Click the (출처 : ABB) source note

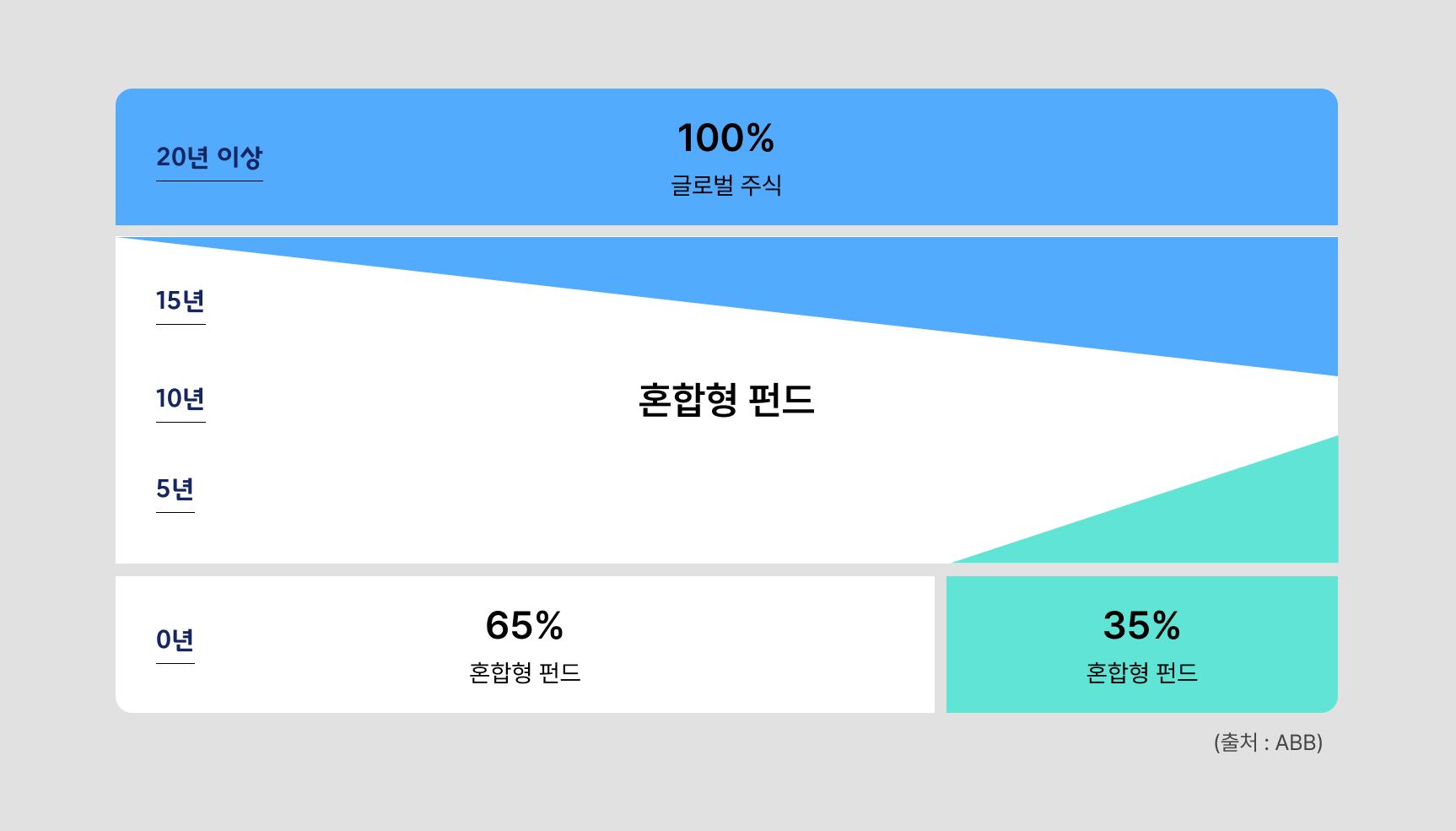(x=1268, y=742)
